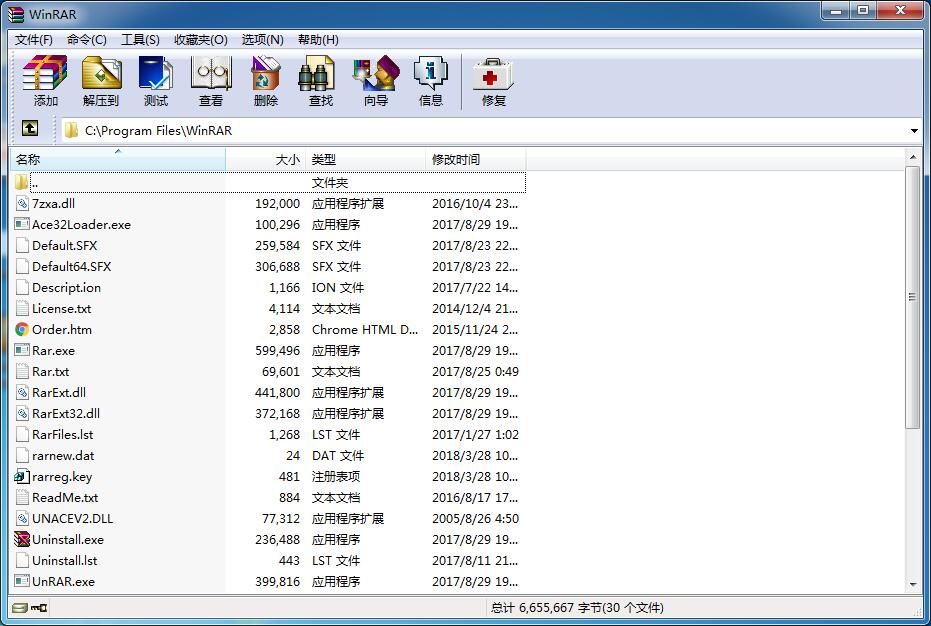Image resolution: width=931 pixels, height=626 pixels.
Task: Click the date 2017/1/27 1:02
Action: 475,435
